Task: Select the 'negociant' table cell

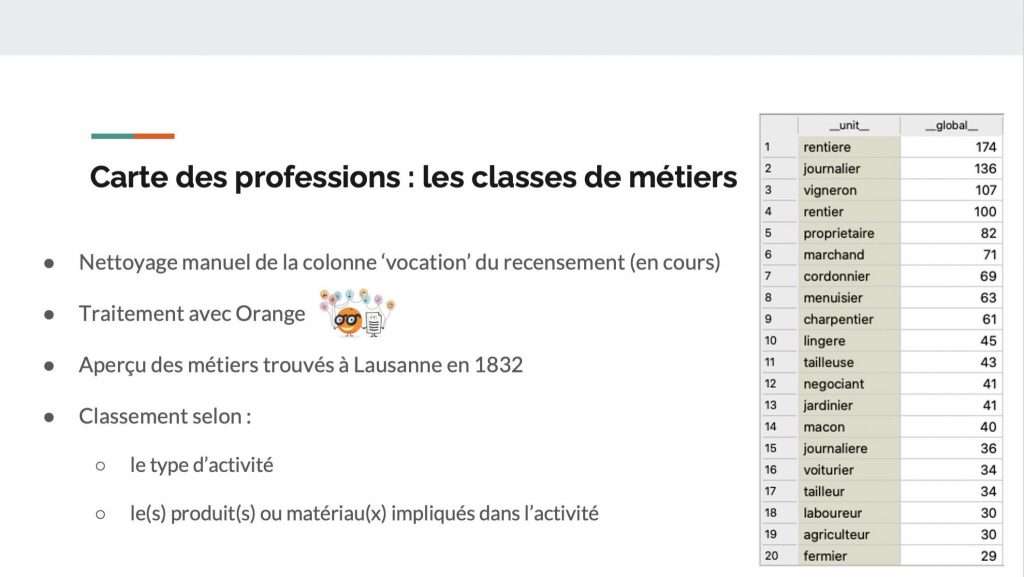Action: tap(833, 384)
